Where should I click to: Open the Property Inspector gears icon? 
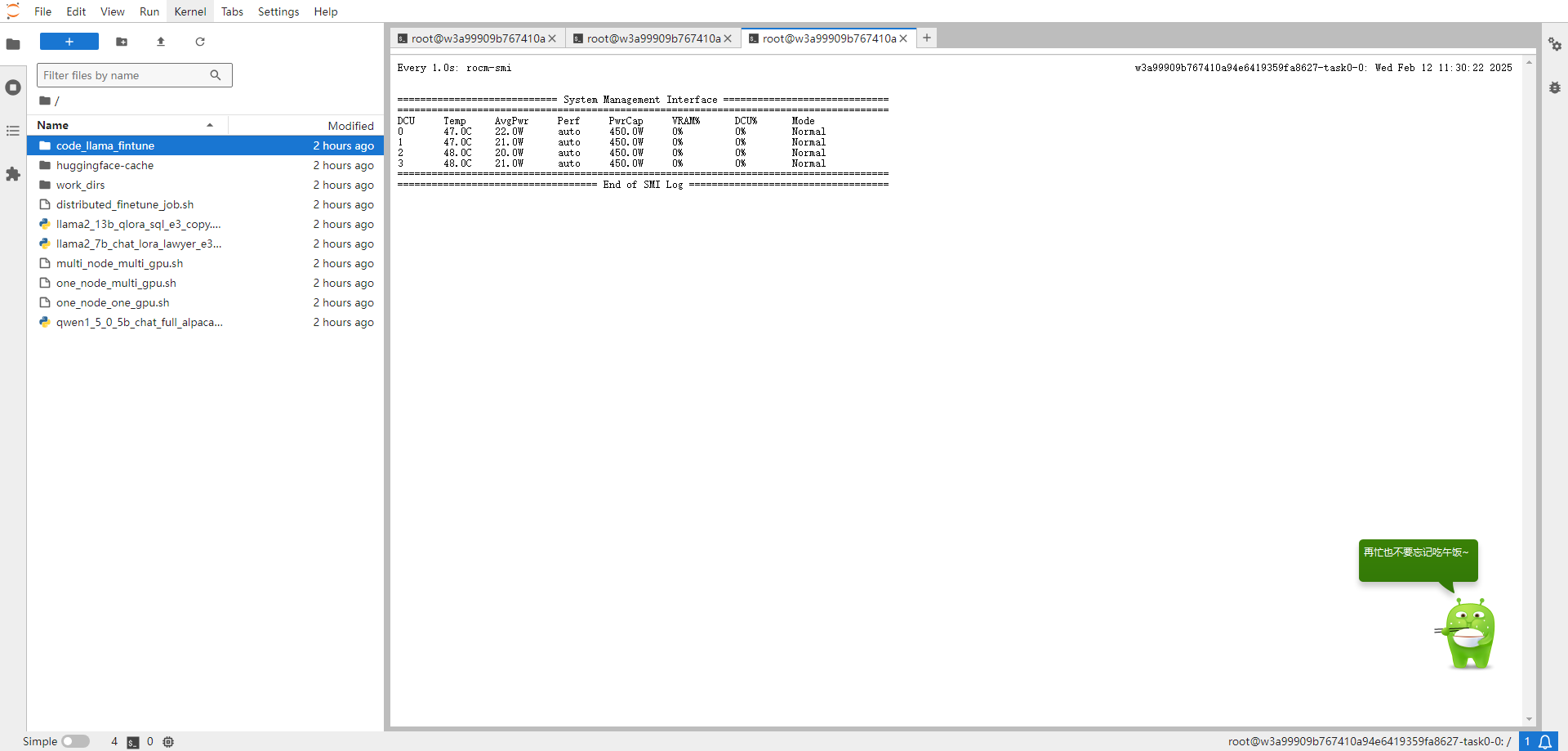pyautogui.click(x=1554, y=44)
